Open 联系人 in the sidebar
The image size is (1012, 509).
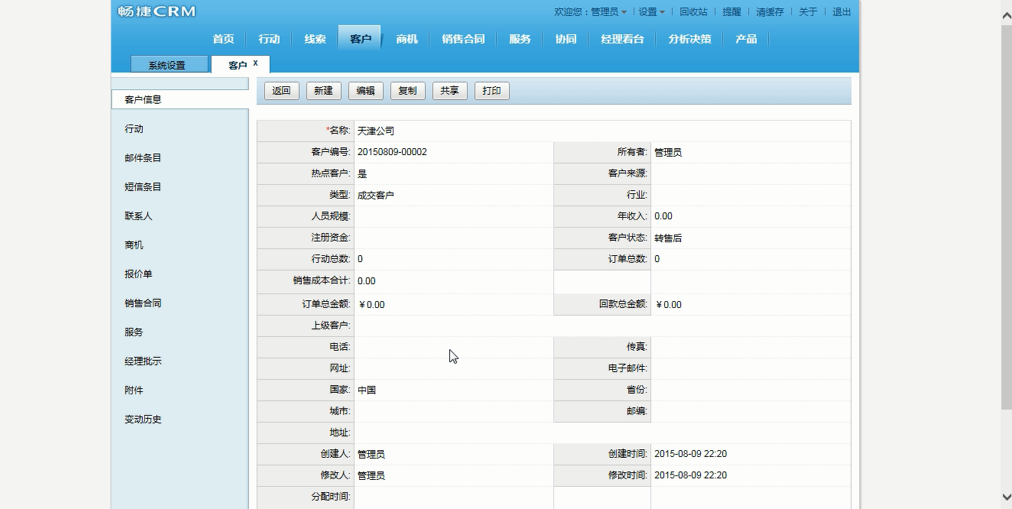(x=138, y=216)
